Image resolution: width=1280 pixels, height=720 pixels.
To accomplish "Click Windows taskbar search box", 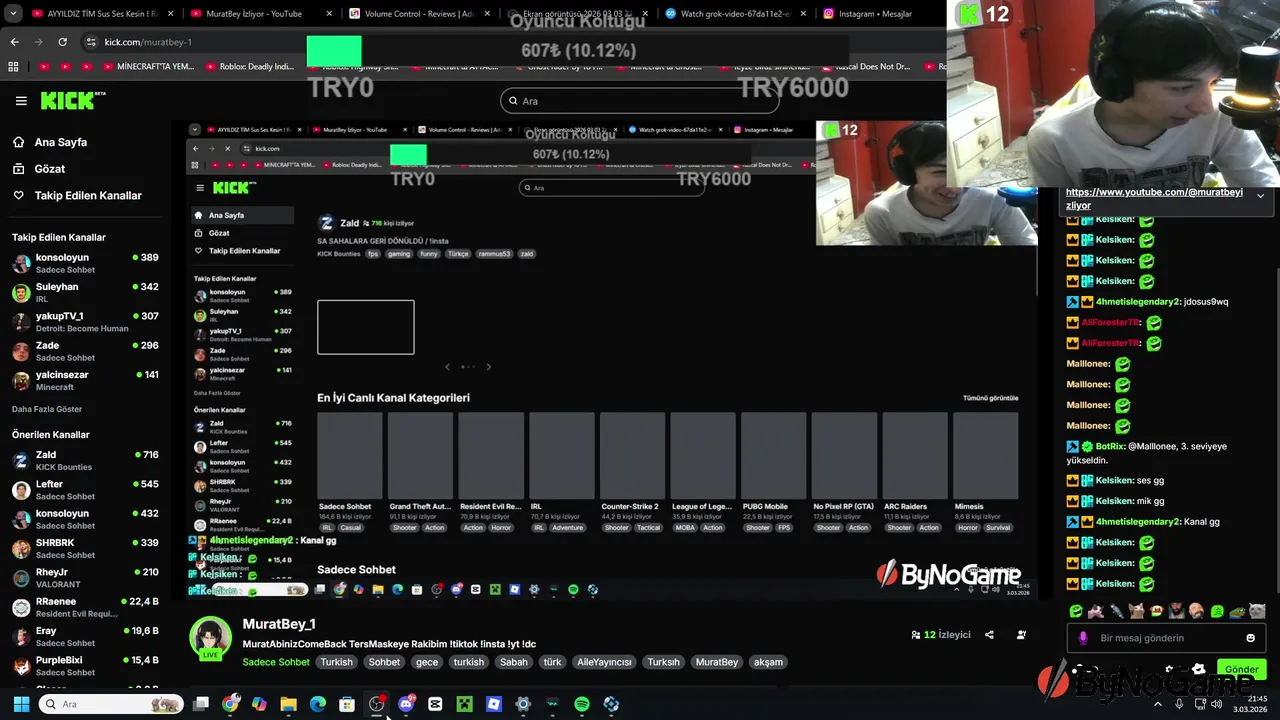I will pyautogui.click(x=112, y=704).
